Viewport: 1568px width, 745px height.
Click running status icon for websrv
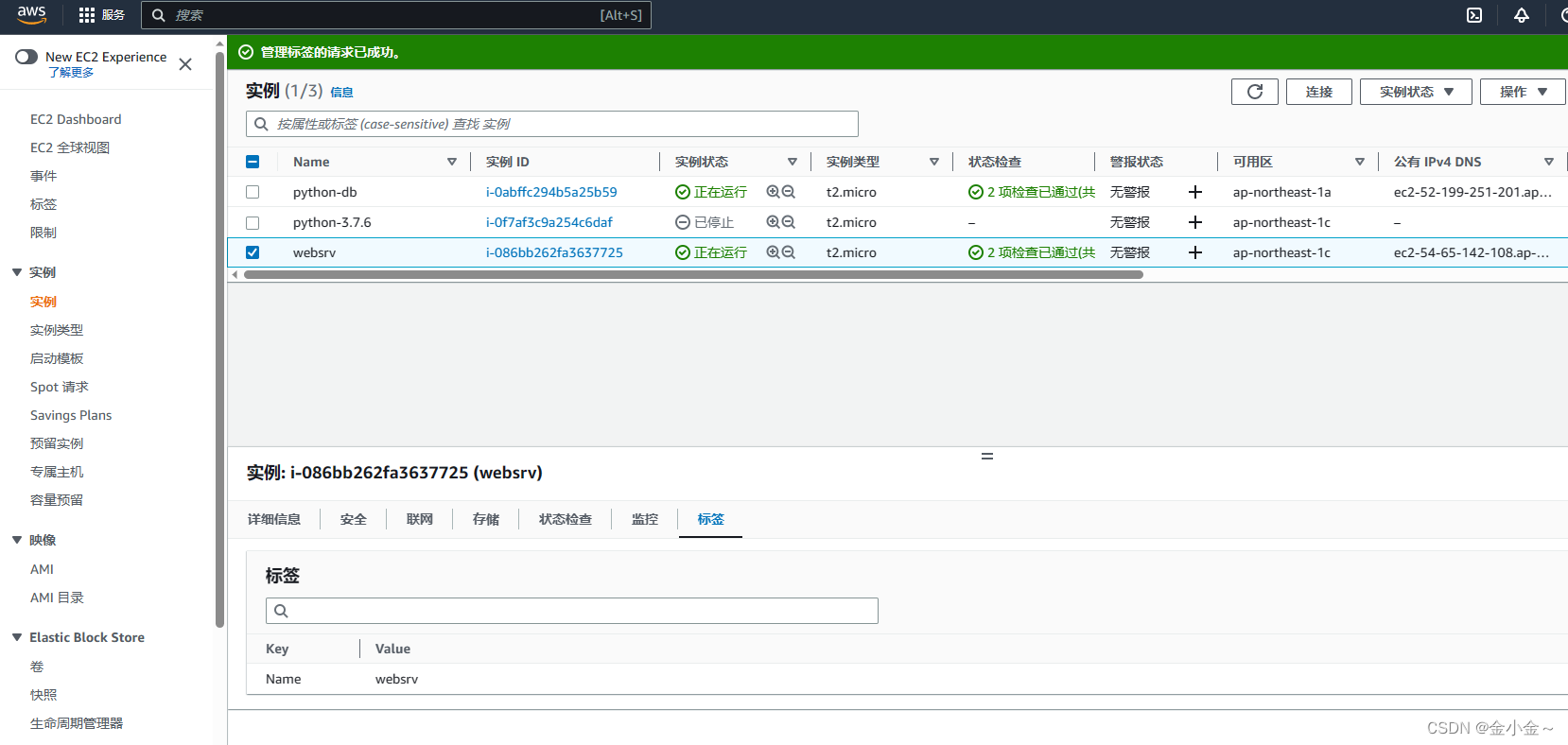pos(682,252)
